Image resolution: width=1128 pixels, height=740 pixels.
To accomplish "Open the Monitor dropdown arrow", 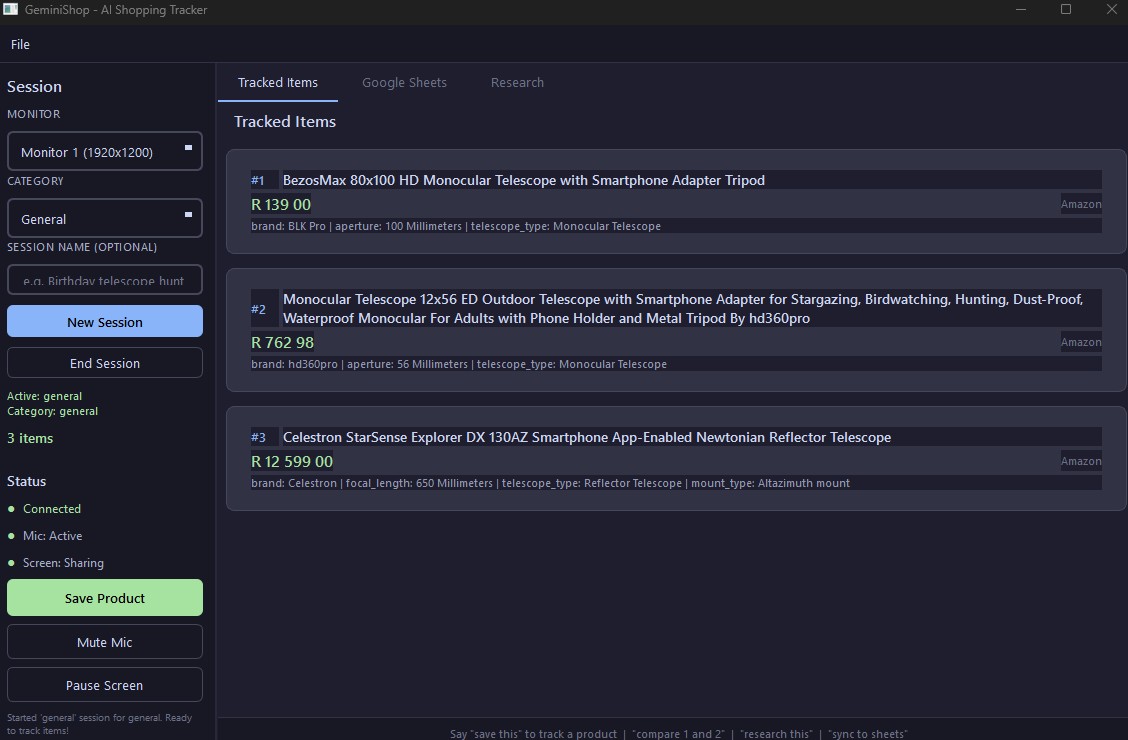I will 188,148.
